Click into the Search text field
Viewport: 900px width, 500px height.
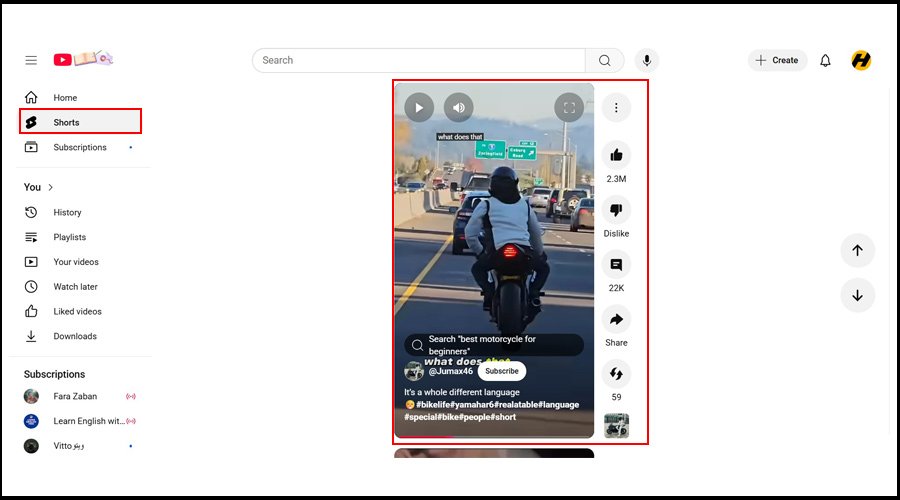(420, 60)
